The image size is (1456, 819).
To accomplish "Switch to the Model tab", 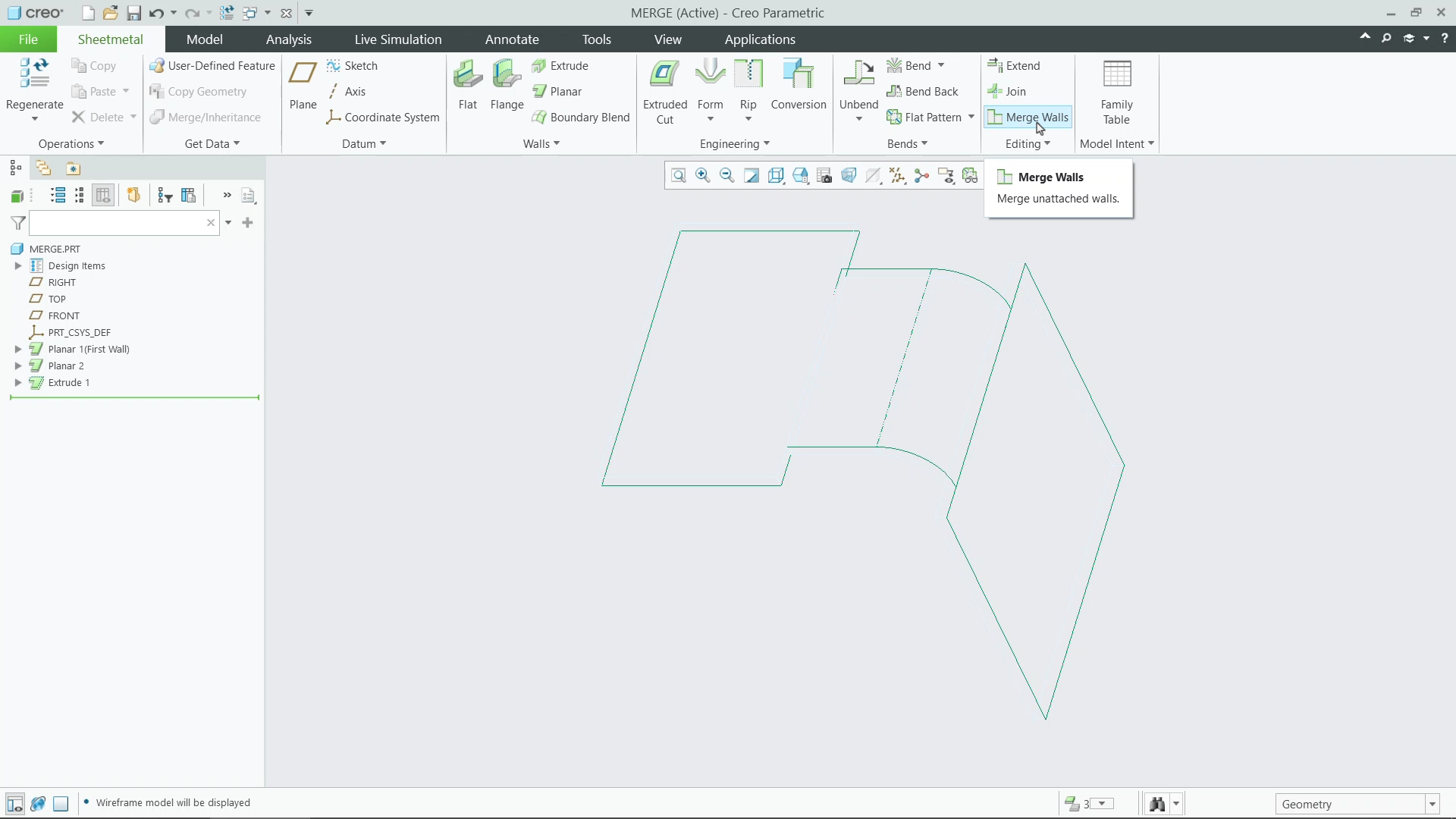I will [205, 39].
